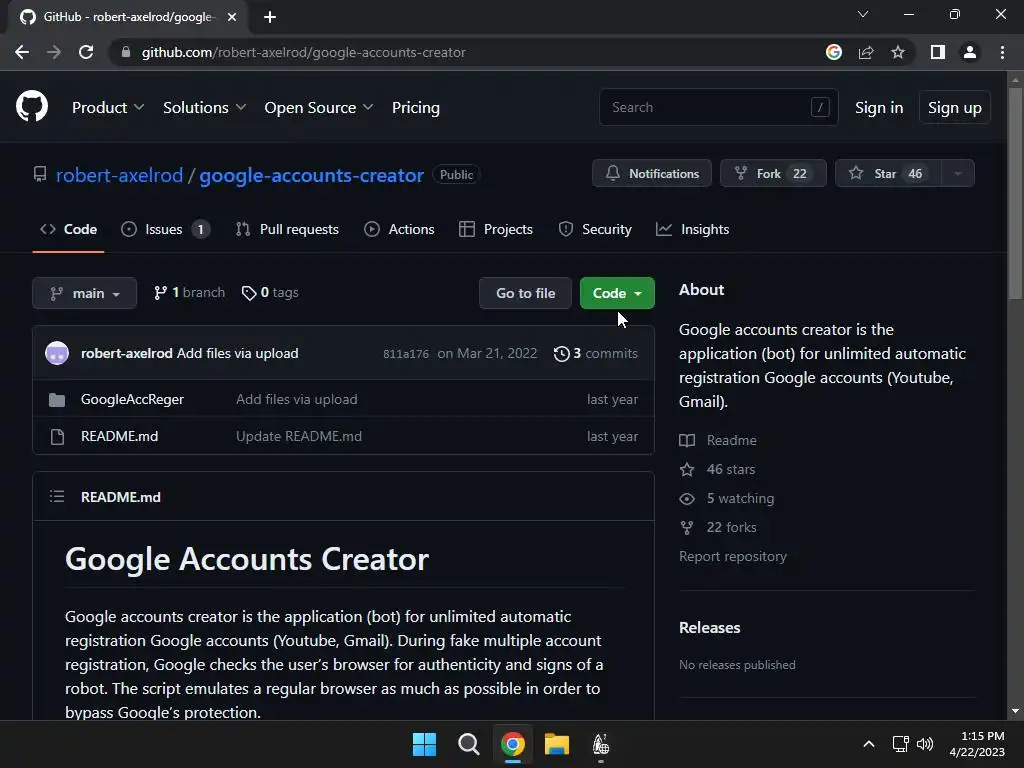Go back with browser back arrow
Image resolution: width=1024 pixels, height=768 pixels.
pyautogui.click(x=22, y=52)
